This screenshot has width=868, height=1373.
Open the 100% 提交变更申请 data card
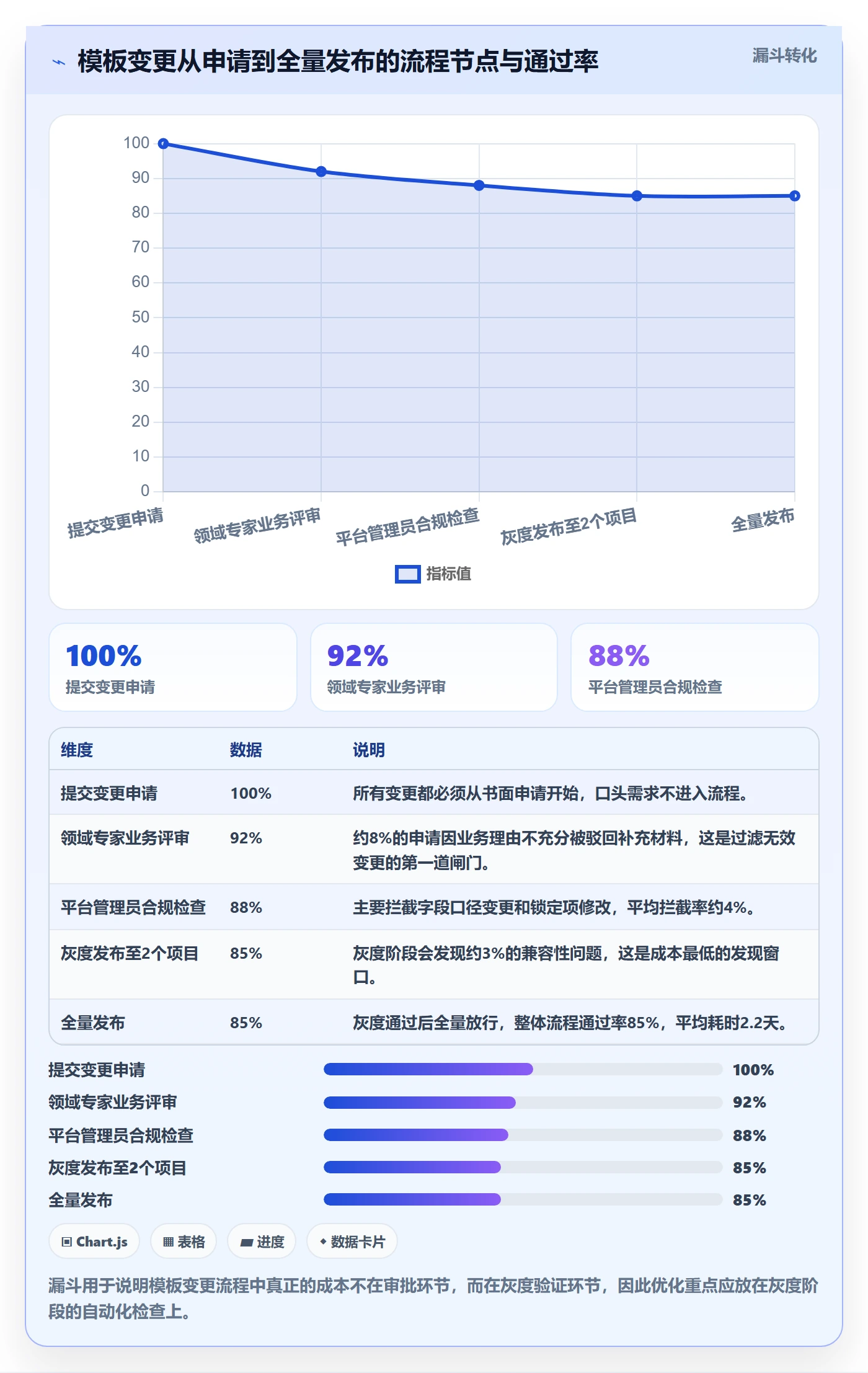point(173,667)
